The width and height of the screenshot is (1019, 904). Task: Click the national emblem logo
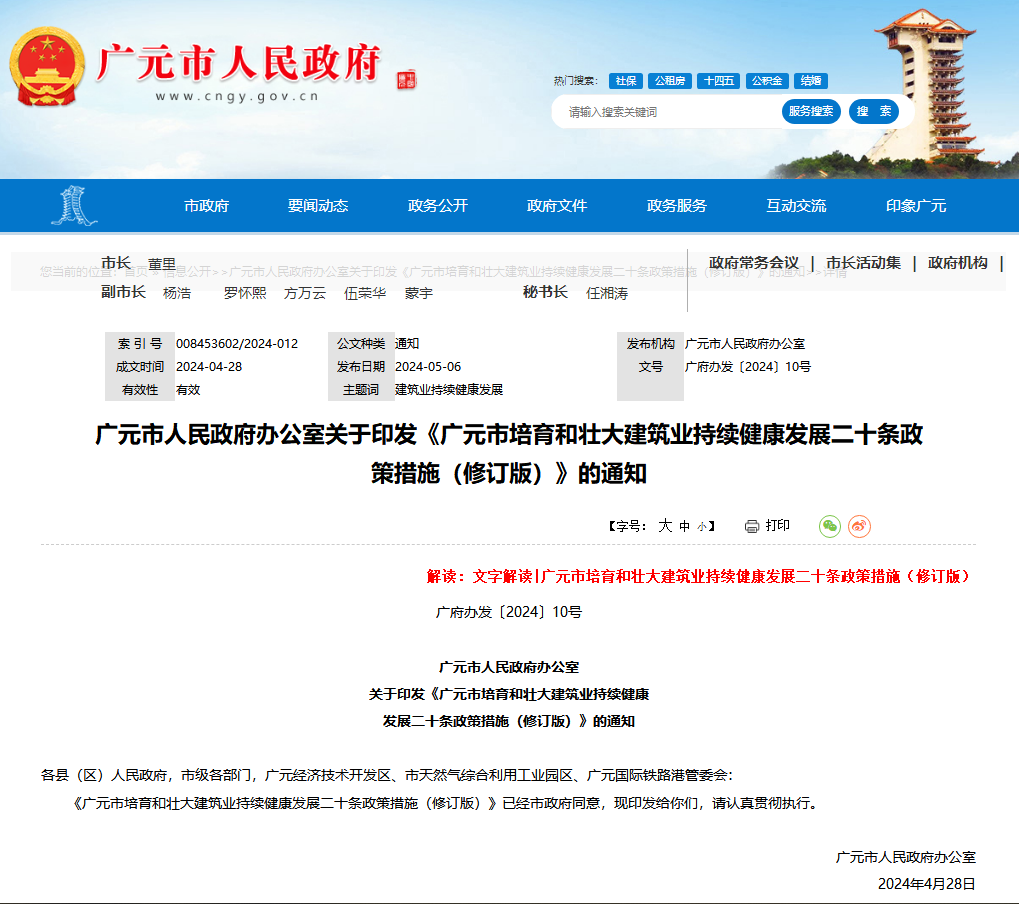(47, 66)
